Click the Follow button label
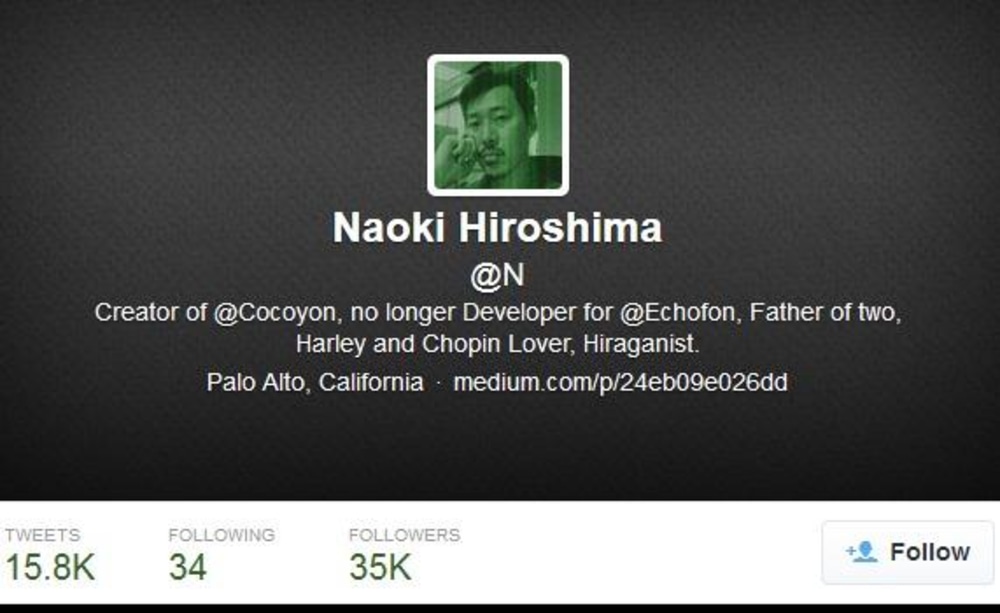This screenshot has width=1000, height=613. [930, 552]
